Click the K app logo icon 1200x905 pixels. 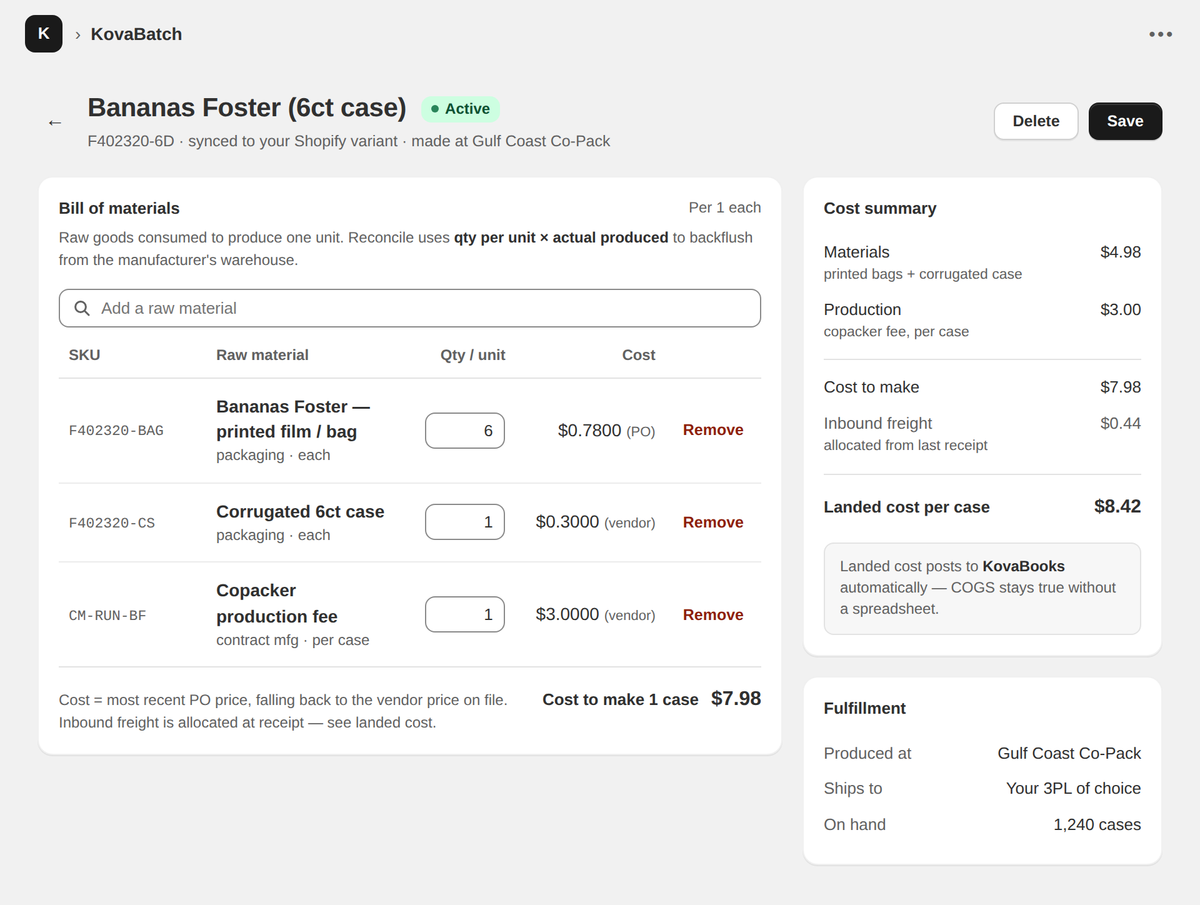coord(43,34)
